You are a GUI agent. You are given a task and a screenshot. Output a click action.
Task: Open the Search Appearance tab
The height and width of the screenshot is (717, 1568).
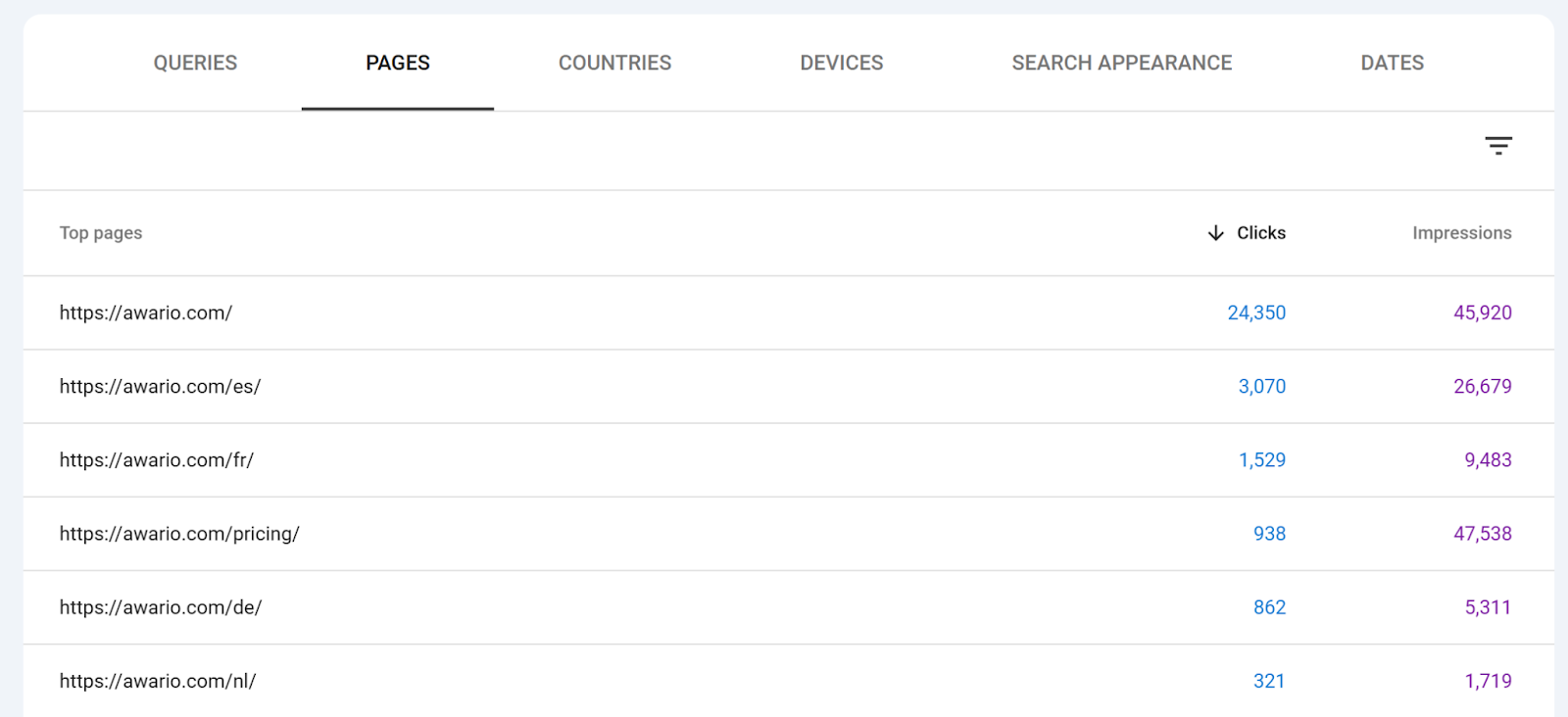[x=1122, y=63]
